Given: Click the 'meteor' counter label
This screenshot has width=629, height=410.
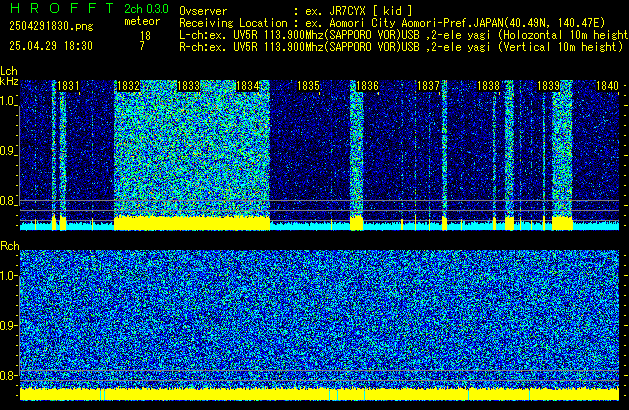Looking at the screenshot, I should (142, 21).
